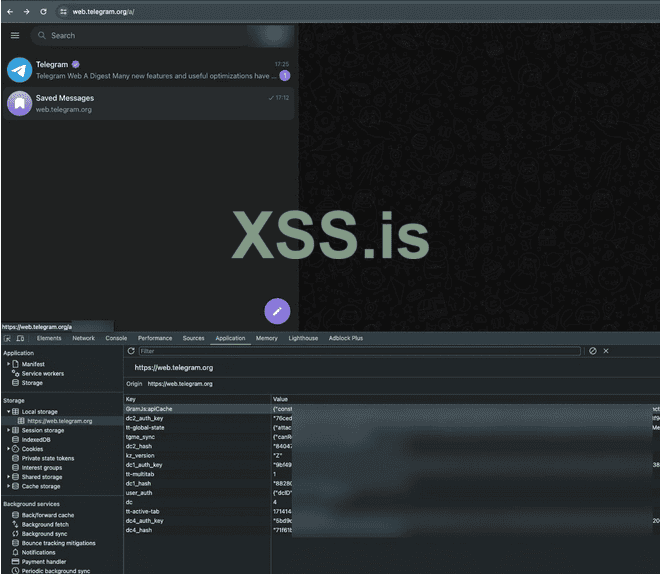Collapse the Local storage tree node
The image size is (660, 574).
pyautogui.click(x=8, y=411)
